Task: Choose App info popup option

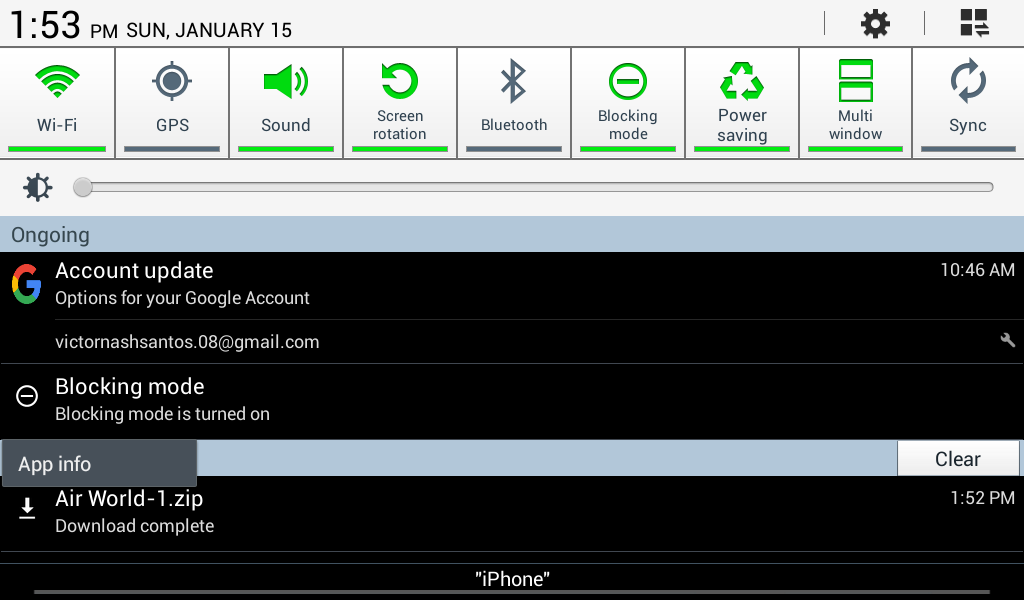Action: pyautogui.click(x=99, y=464)
